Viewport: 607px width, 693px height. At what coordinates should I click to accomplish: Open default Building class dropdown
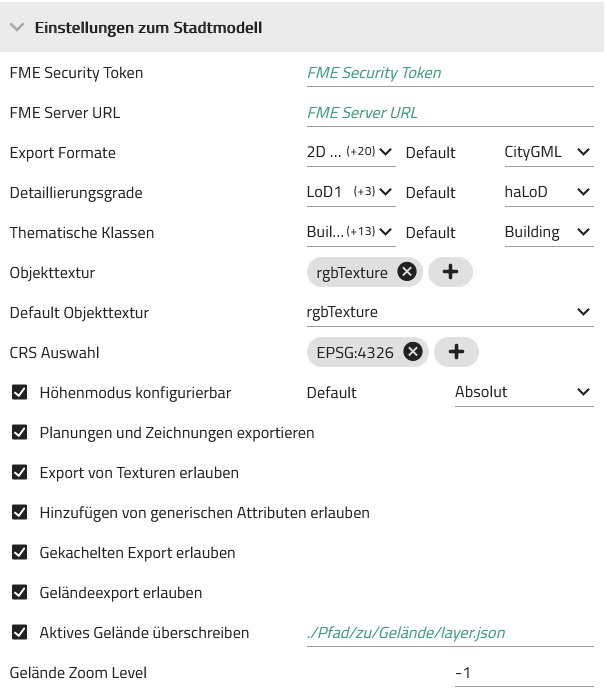549,232
